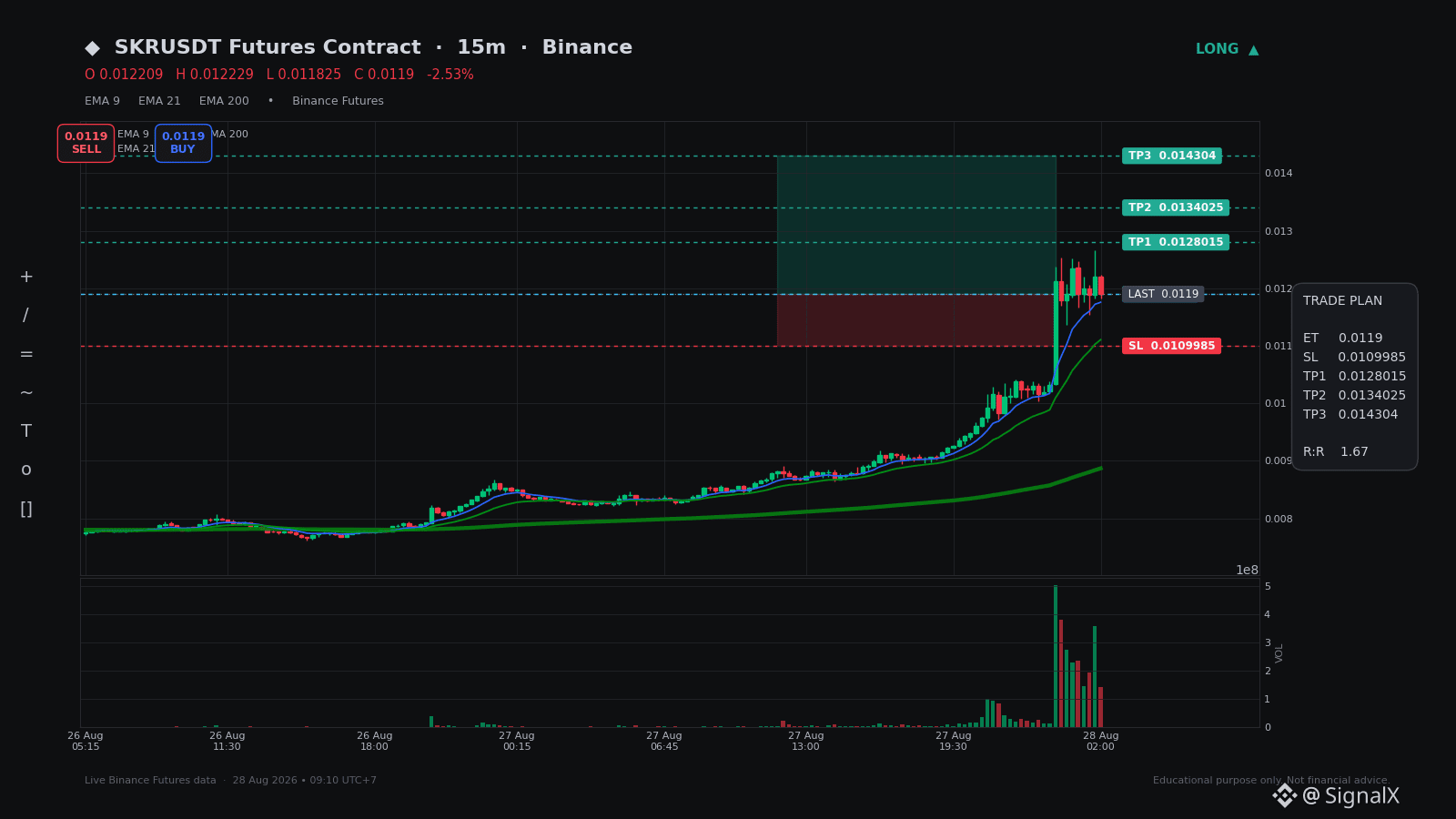The image size is (1456, 819).
Task: Click the 26 Aug 05:15 time label
Action: (x=86, y=741)
